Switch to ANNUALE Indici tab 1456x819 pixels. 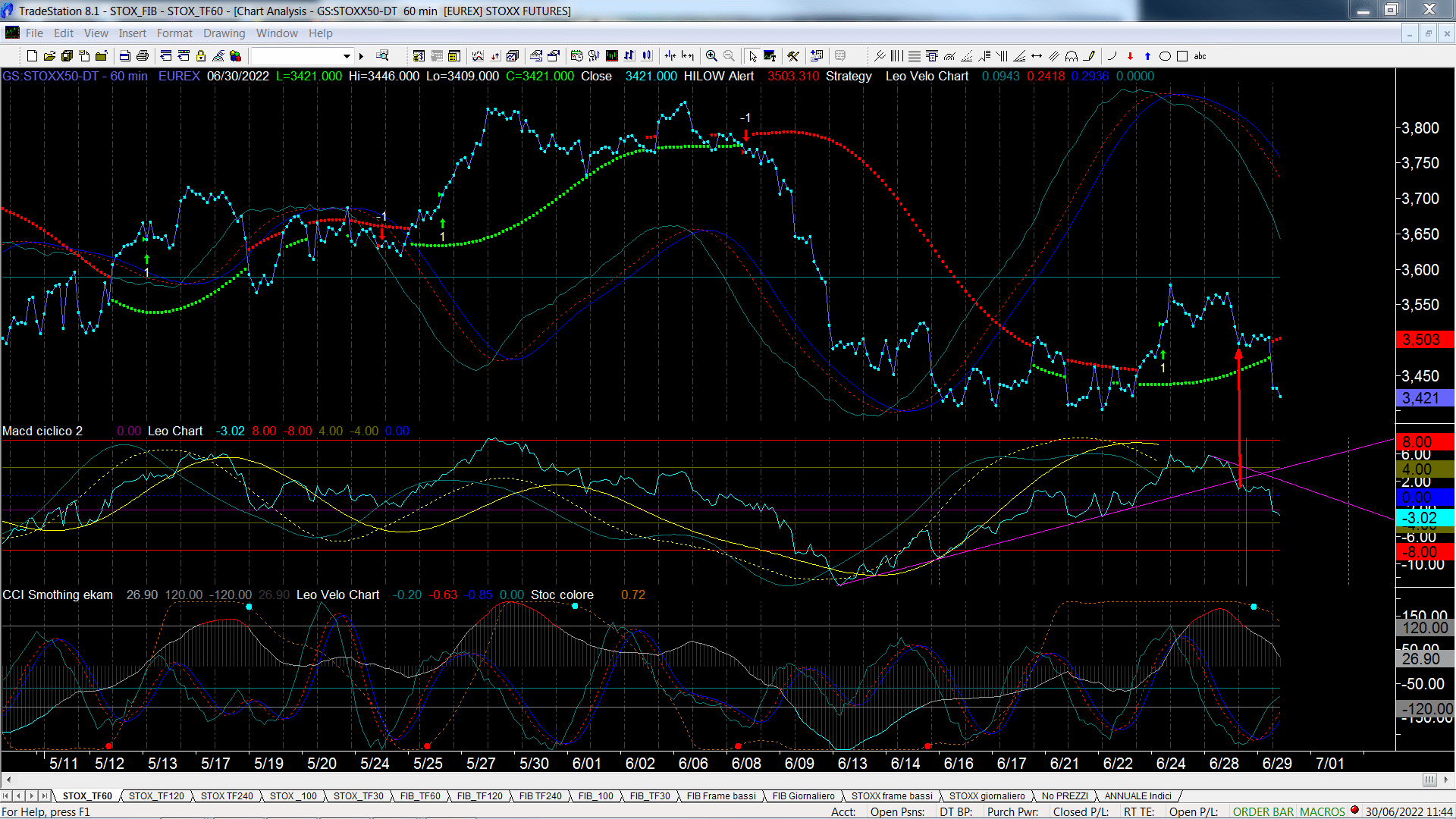point(1137,796)
